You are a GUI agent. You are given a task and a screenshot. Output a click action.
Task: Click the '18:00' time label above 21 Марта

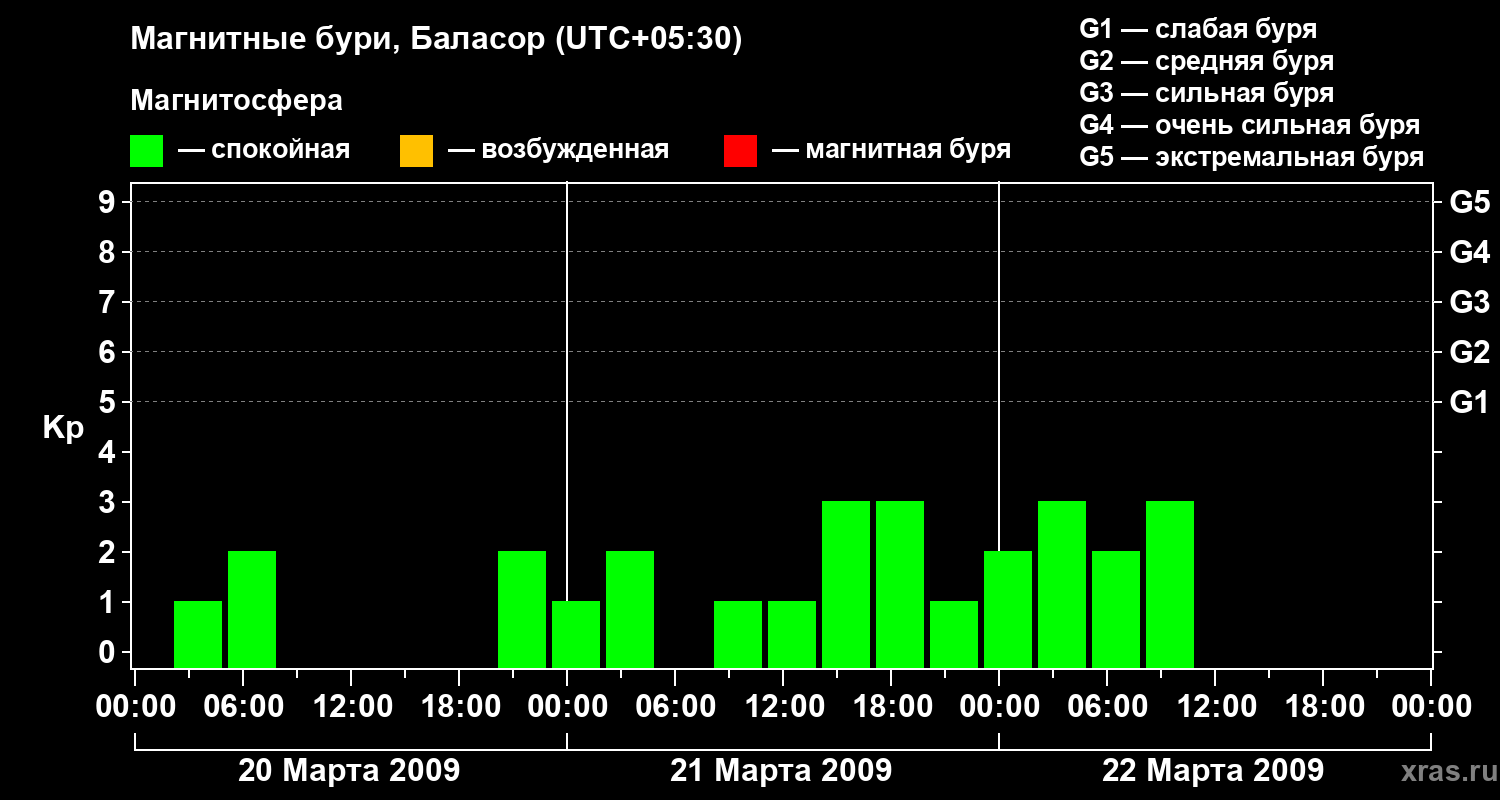point(891,707)
